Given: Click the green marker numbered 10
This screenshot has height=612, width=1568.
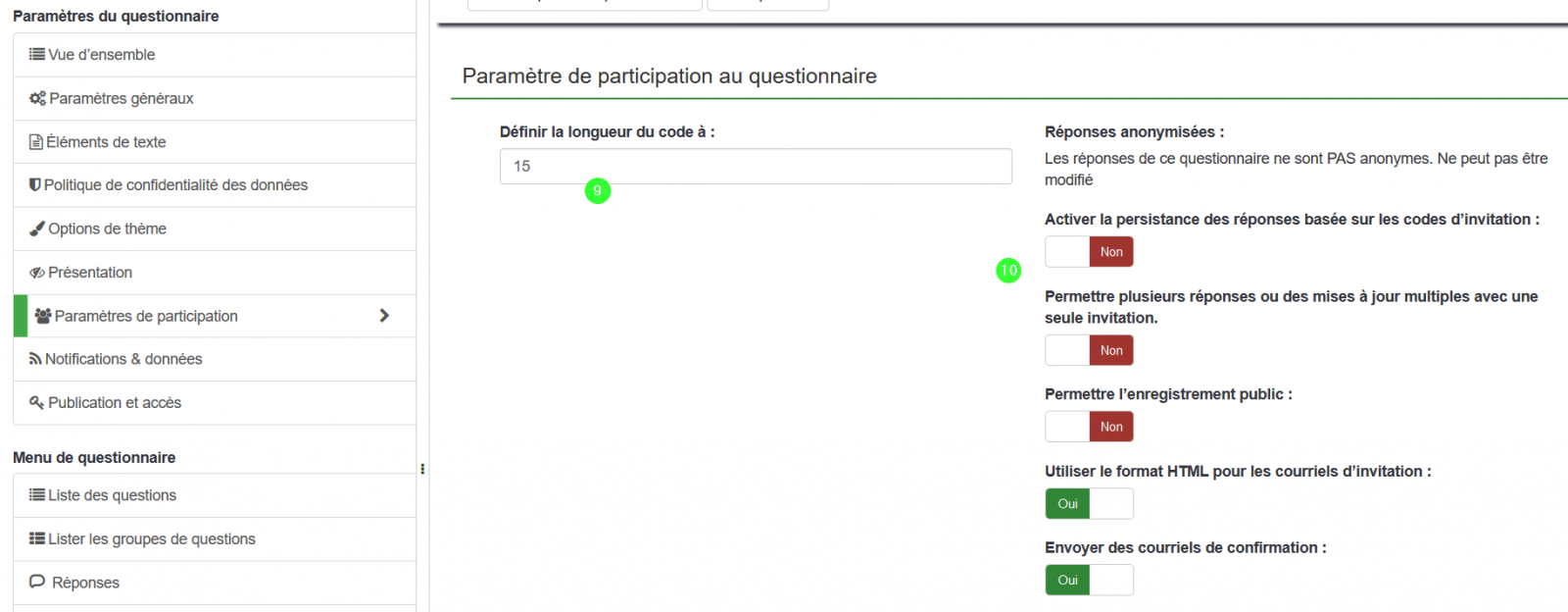Looking at the screenshot, I should [1008, 271].
